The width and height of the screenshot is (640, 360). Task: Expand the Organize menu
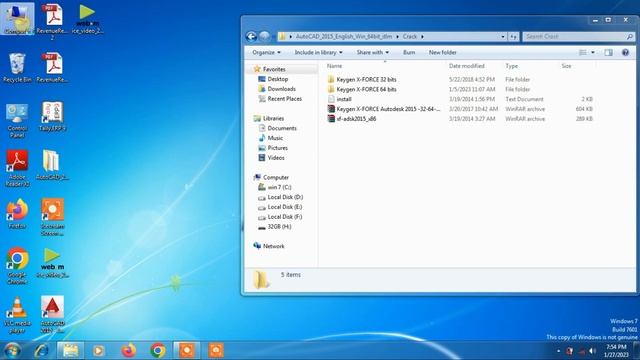[x=266, y=52]
